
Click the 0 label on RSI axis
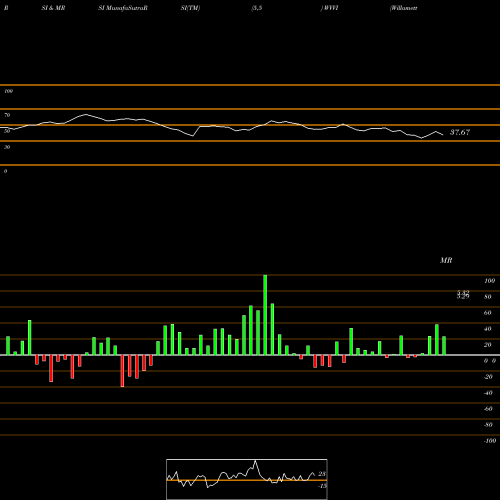[5, 171]
